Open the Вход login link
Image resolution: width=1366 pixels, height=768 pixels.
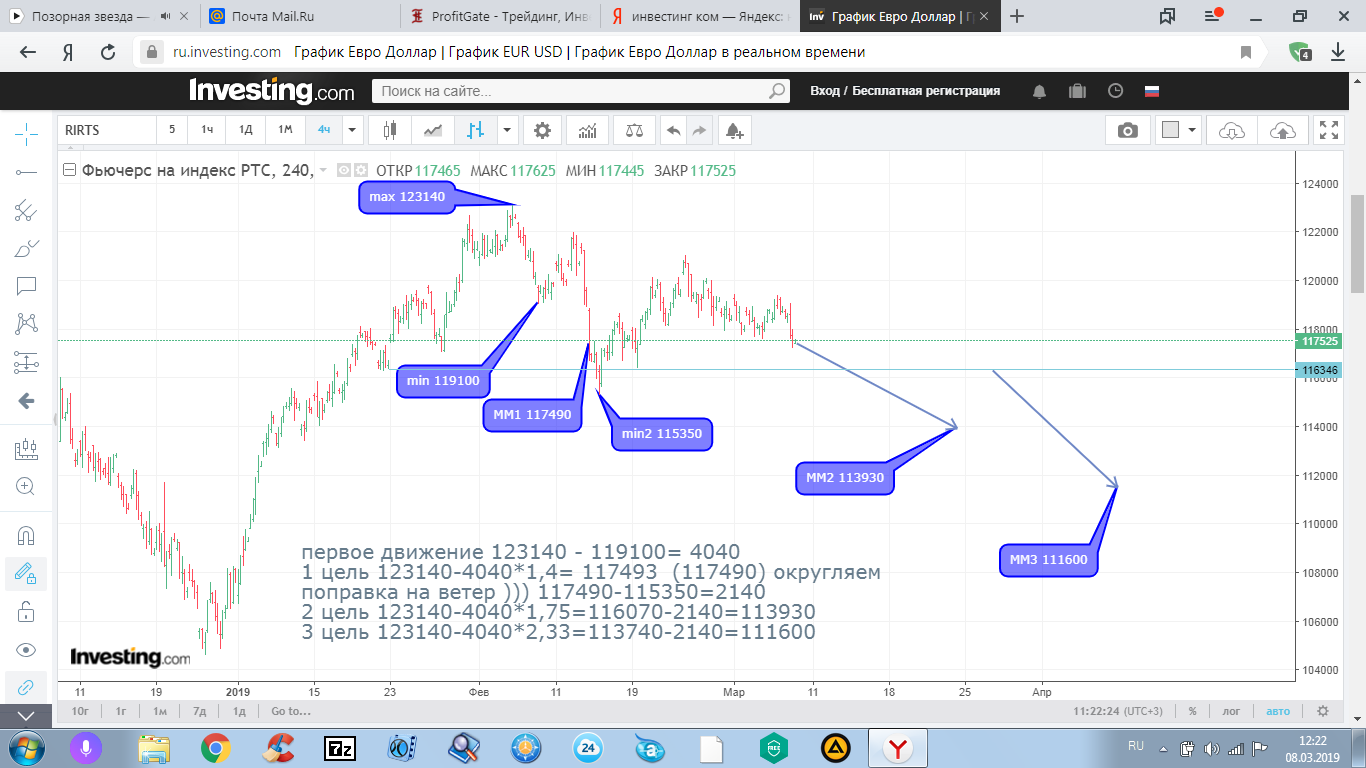point(825,91)
